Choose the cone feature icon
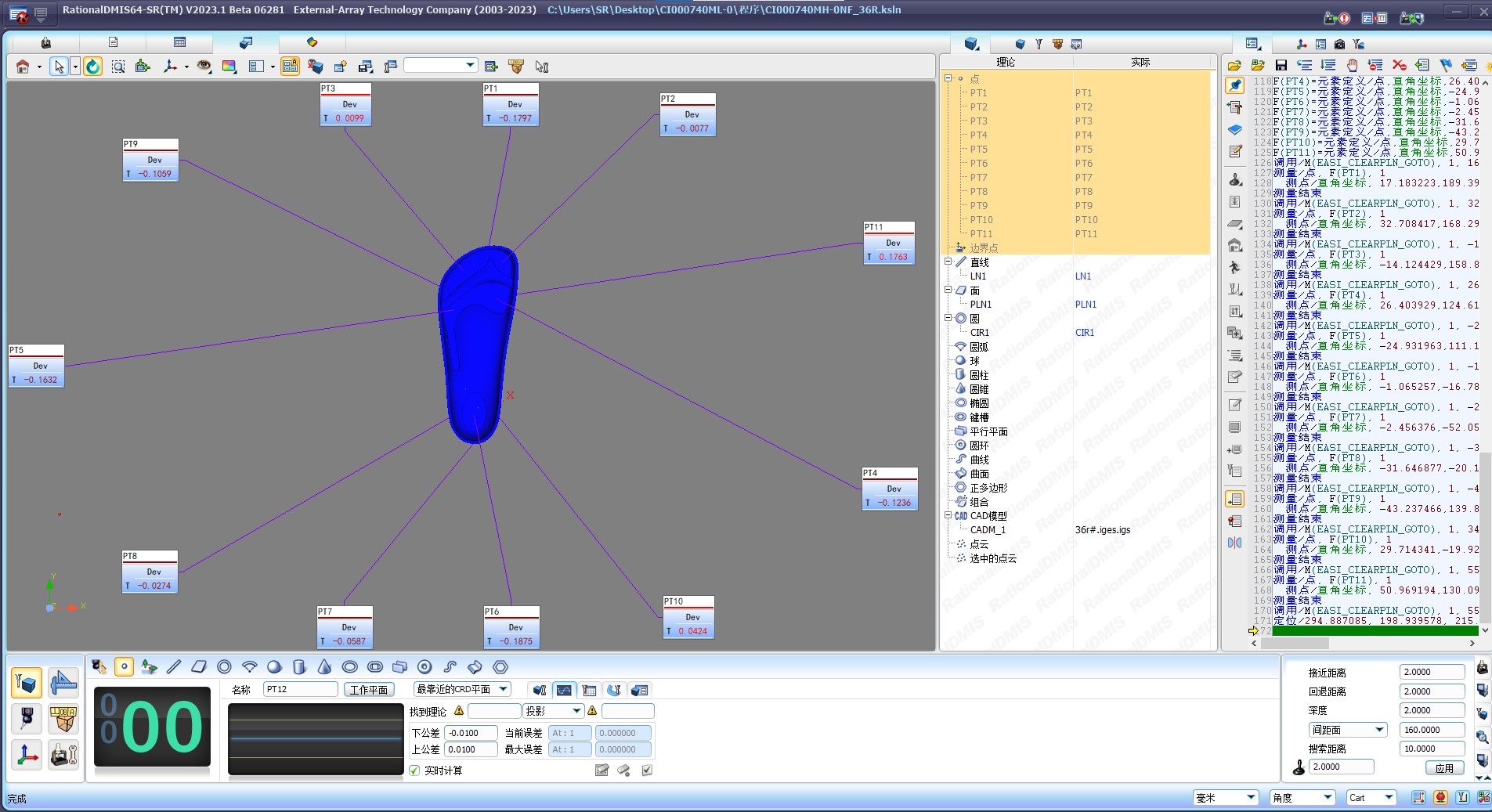Viewport: 1492px width, 812px height. pyautogui.click(x=324, y=667)
